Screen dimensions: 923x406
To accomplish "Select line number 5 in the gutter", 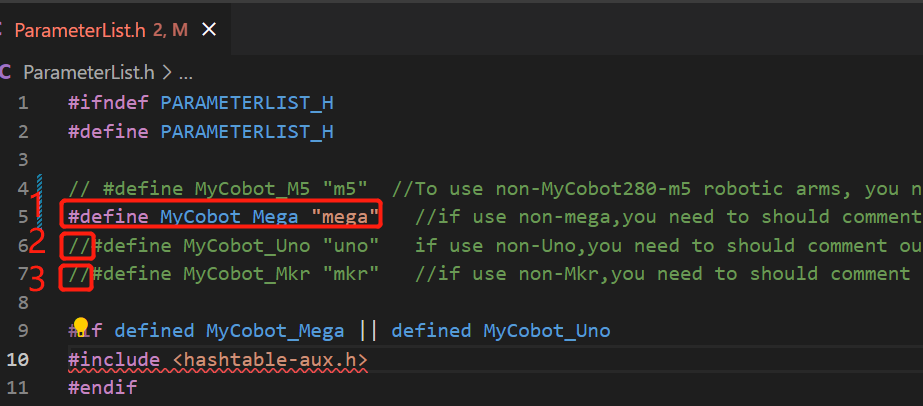I will (23, 216).
